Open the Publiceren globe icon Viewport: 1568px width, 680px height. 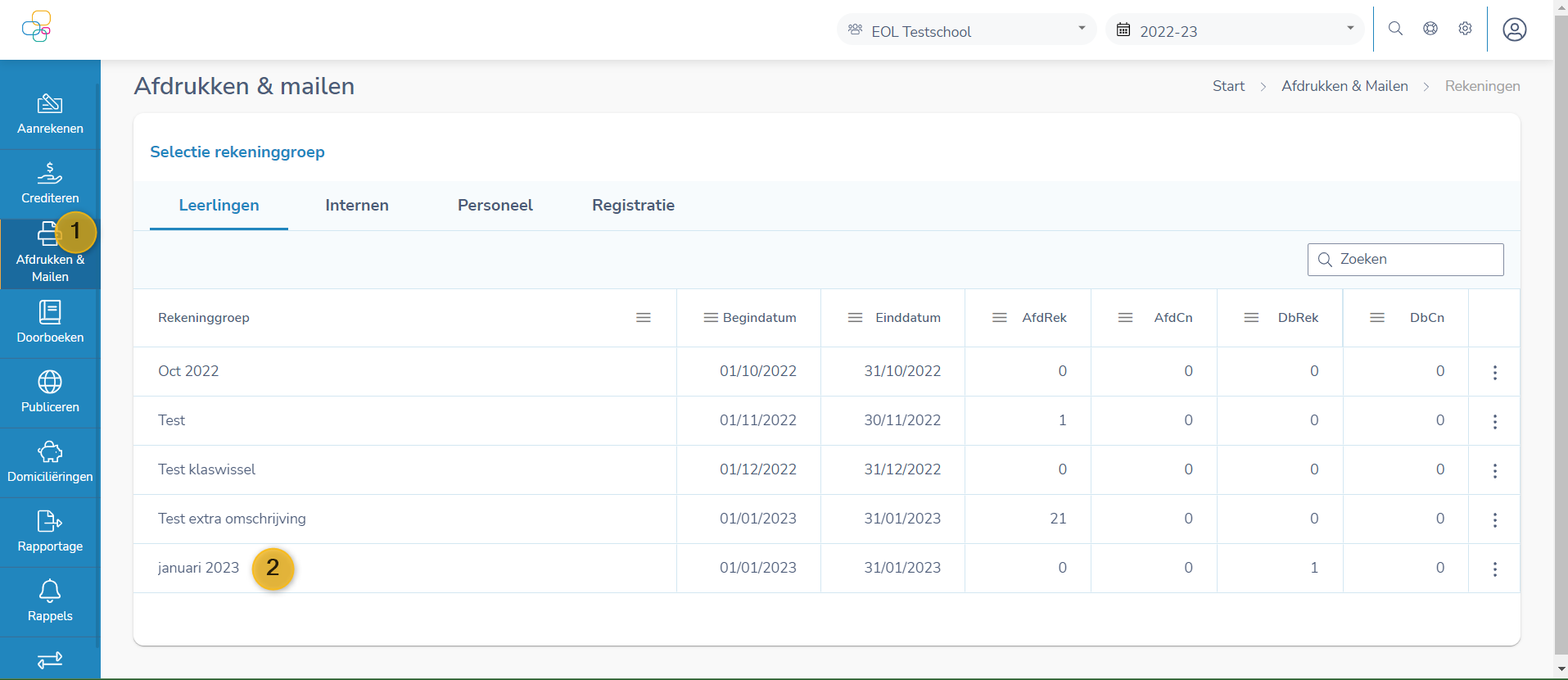50,383
